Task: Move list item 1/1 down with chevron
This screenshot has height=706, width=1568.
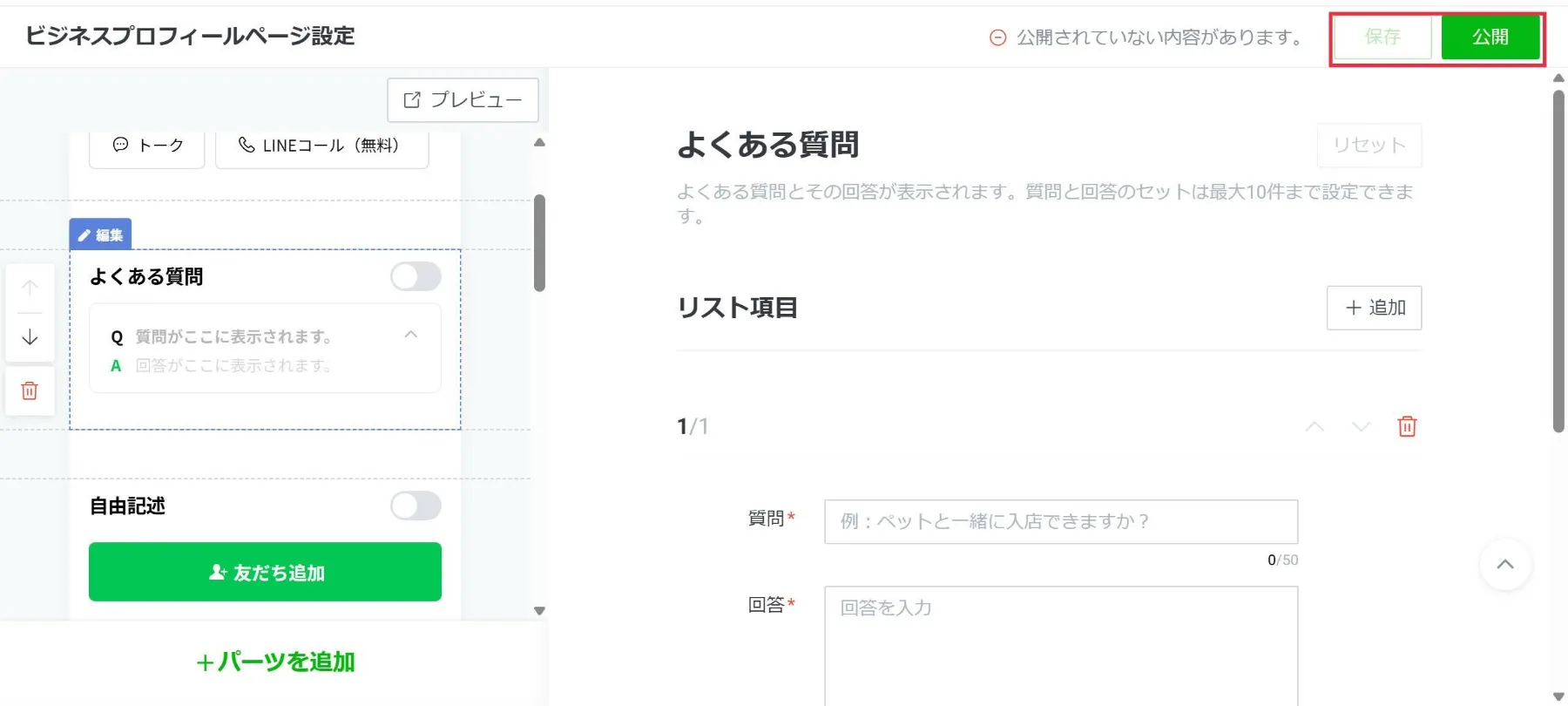Action: coord(1361,426)
